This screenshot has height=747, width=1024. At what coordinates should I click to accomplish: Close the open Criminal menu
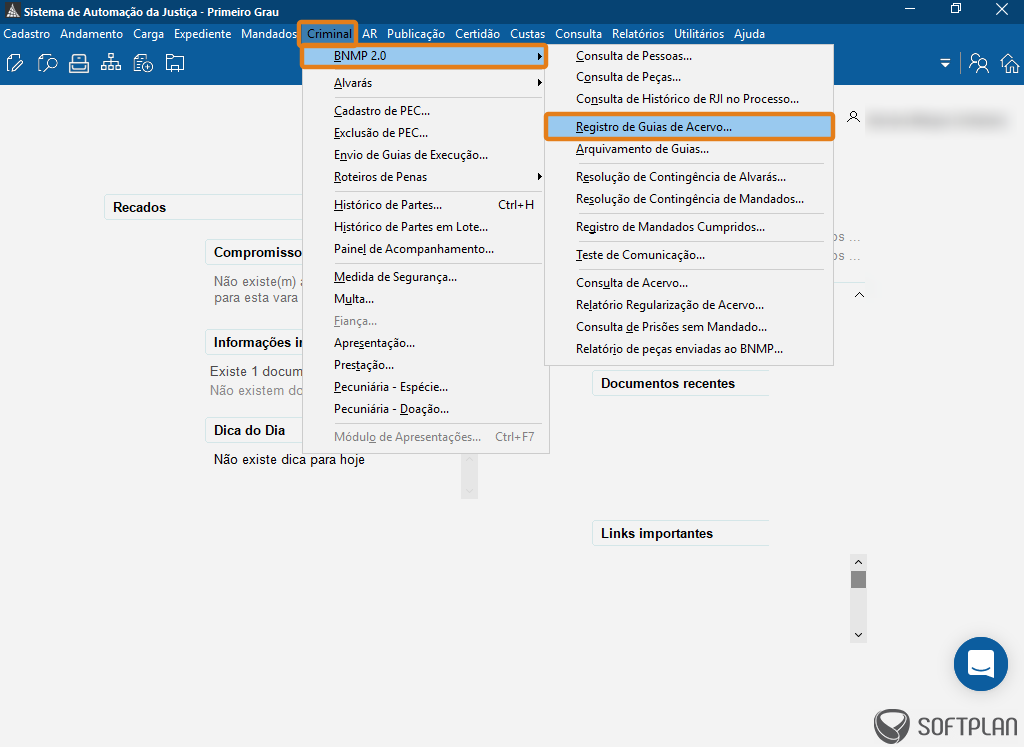(329, 34)
